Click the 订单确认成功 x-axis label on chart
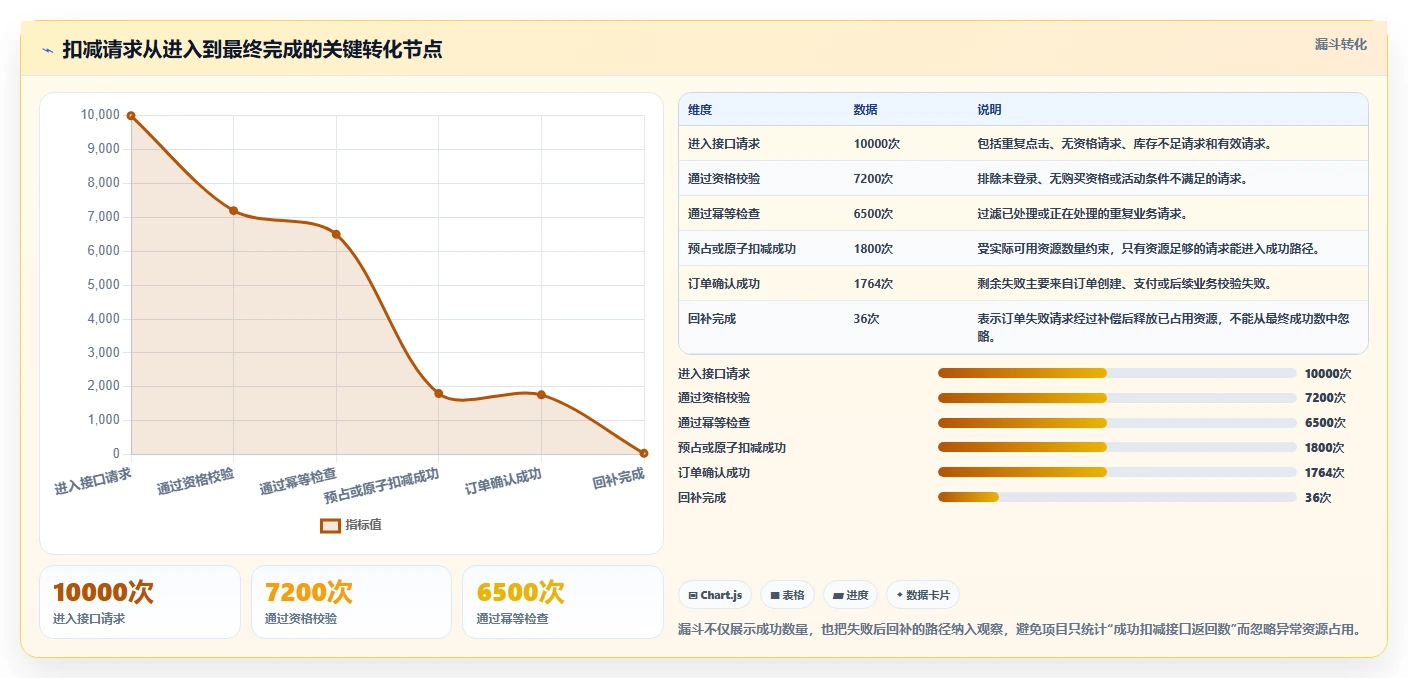This screenshot has width=1408, height=678. pyautogui.click(x=503, y=481)
